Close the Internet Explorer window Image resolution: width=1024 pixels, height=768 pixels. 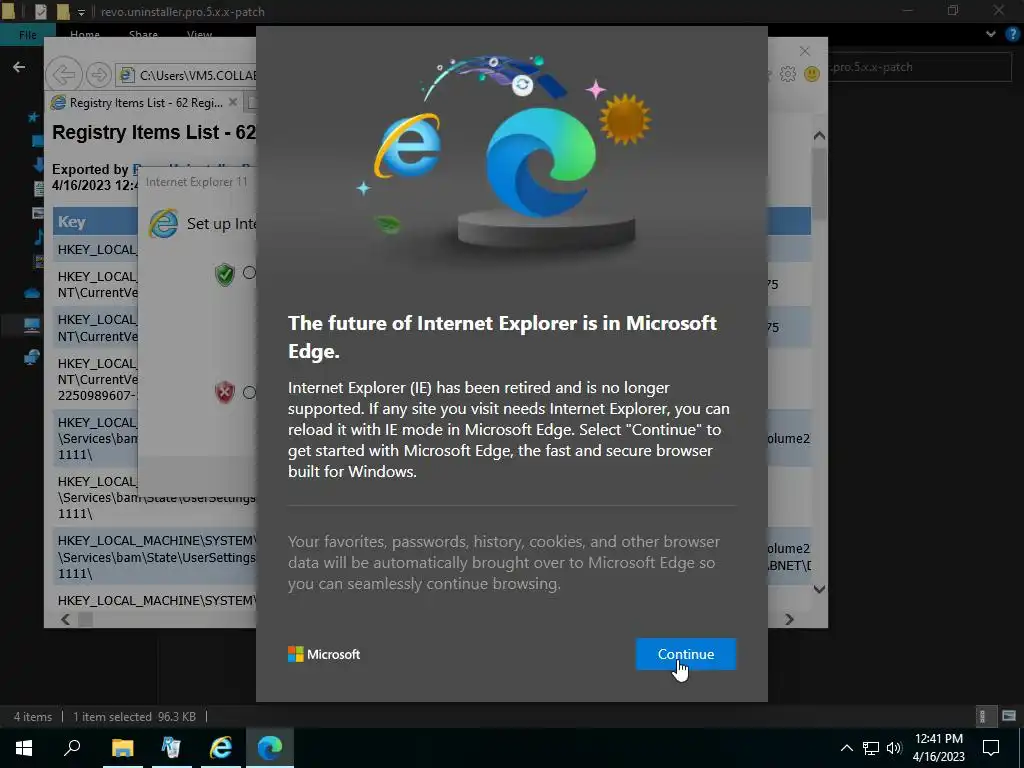coord(805,51)
